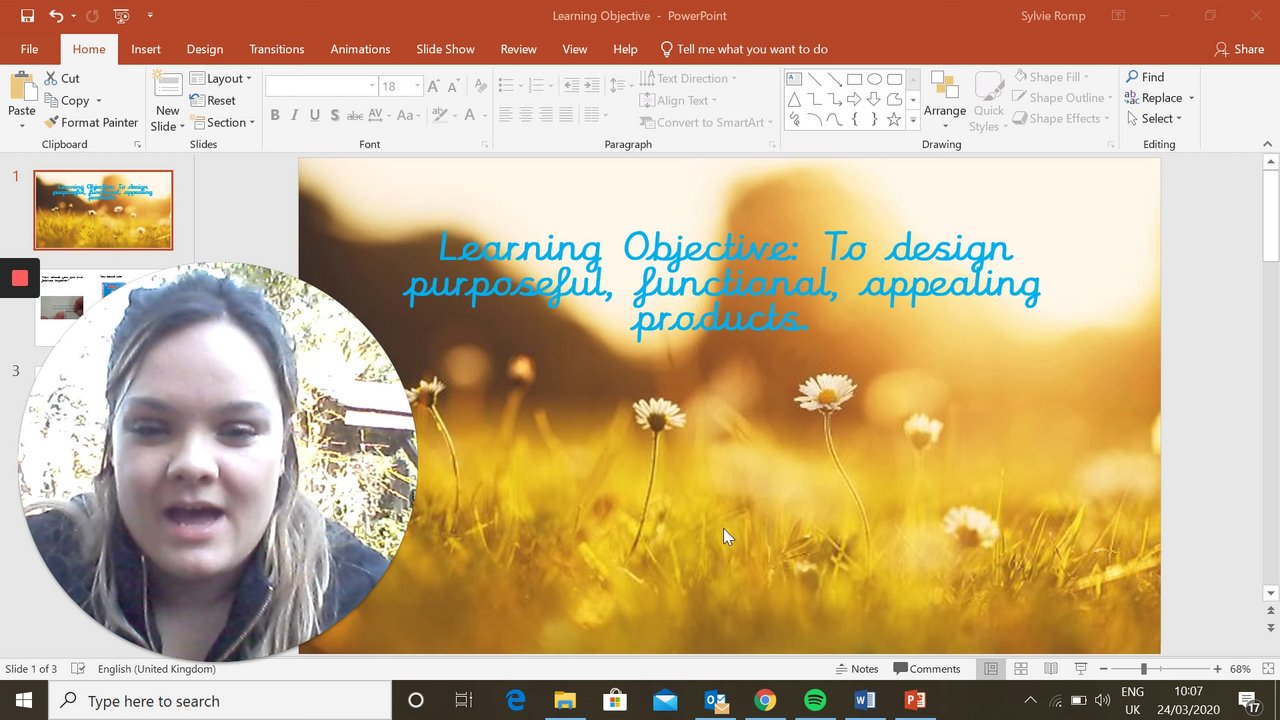Open Comments pane from status bar
Image resolution: width=1280 pixels, height=720 pixels.
click(x=927, y=669)
